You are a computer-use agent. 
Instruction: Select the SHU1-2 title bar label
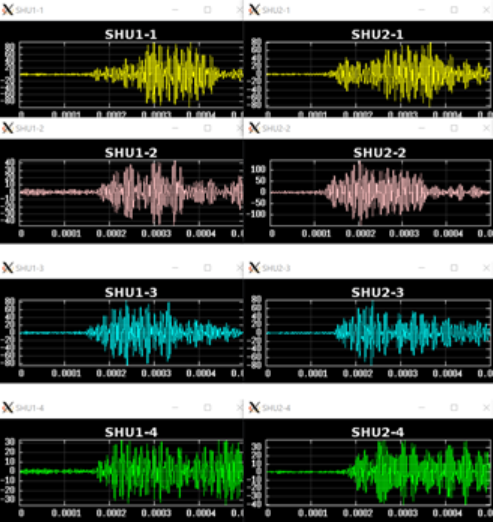click(x=30, y=129)
